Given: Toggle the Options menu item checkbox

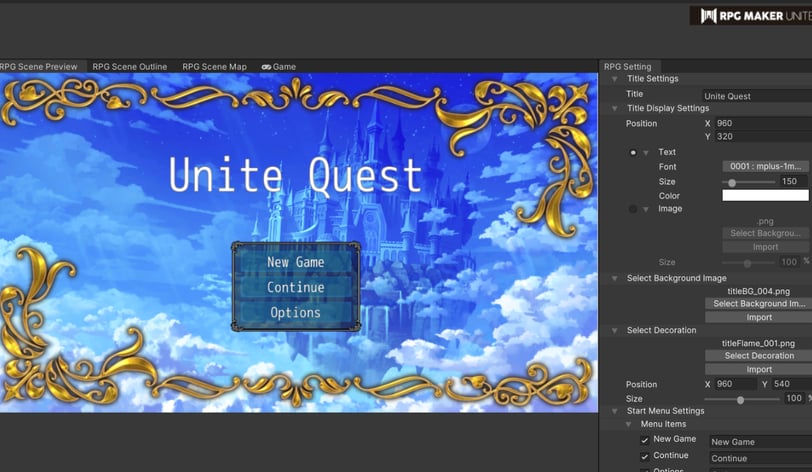Looking at the screenshot, I should [644, 470].
